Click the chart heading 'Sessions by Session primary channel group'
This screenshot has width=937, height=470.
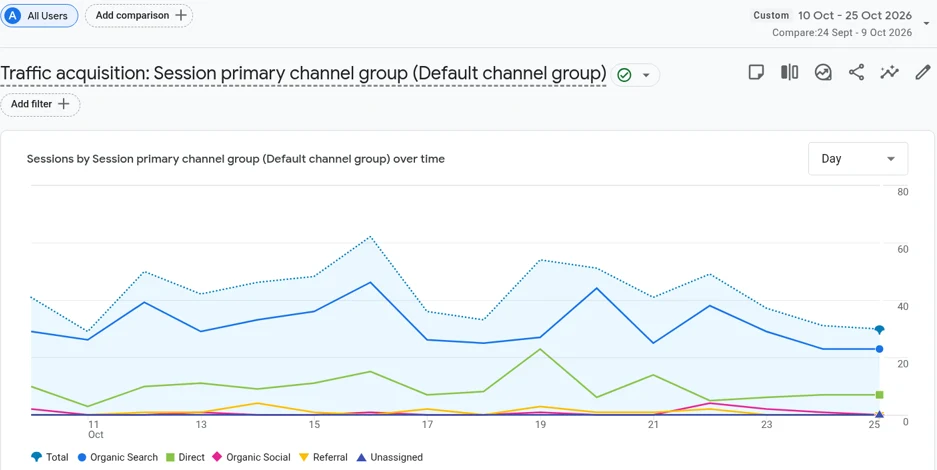click(x=235, y=159)
